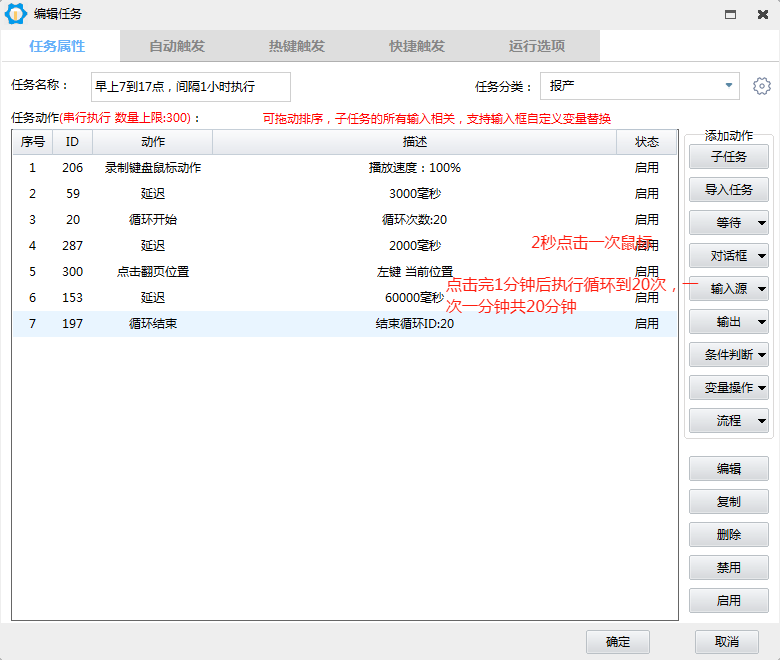Image resolution: width=780 pixels, height=660 pixels.
Task: Click the 子任务 button
Action: coord(728,157)
